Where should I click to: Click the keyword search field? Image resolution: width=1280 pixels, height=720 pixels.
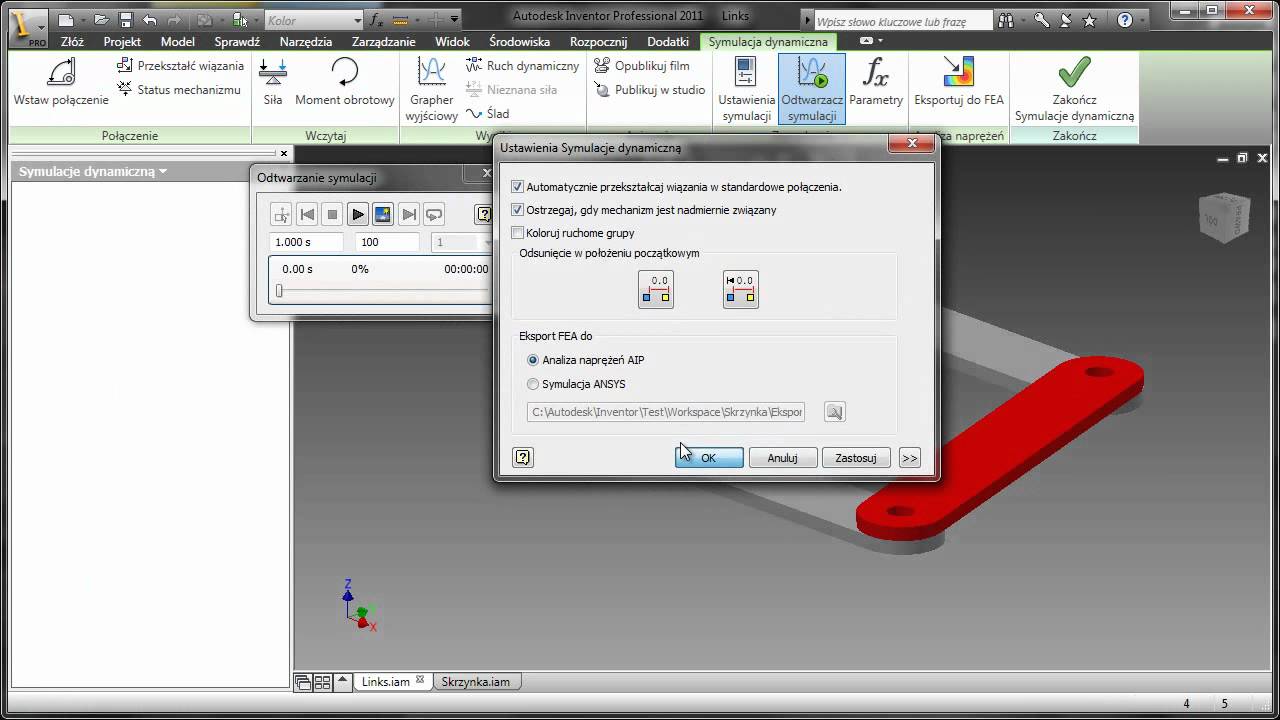coord(904,21)
